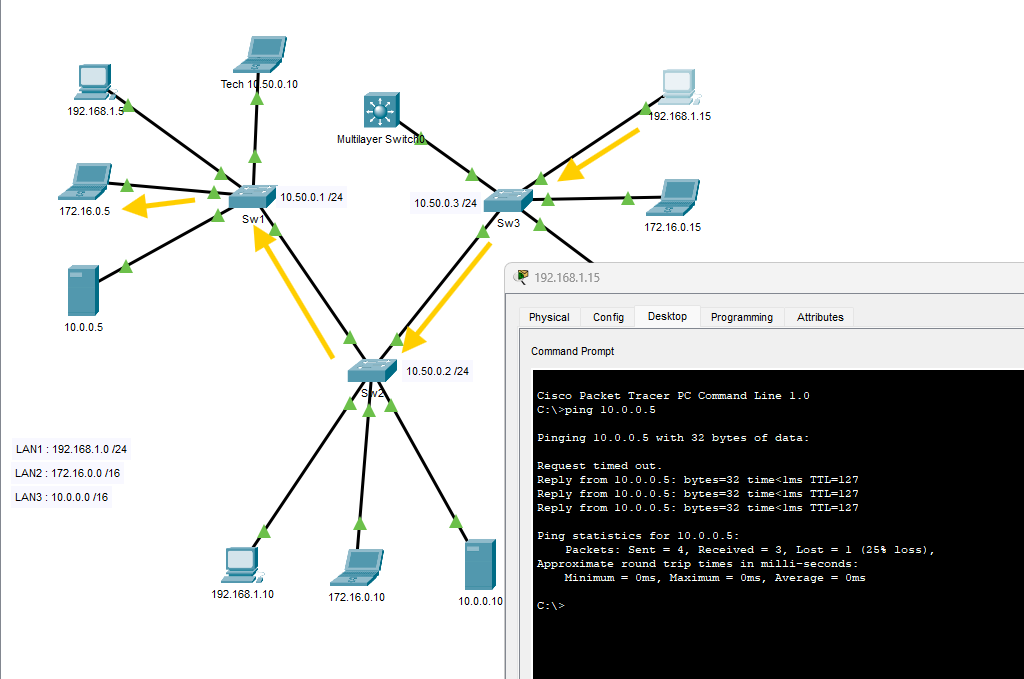Click PC labeled 192.168.1.10
The width and height of the screenshot is (1024, 679).
(x=242, y=565)
